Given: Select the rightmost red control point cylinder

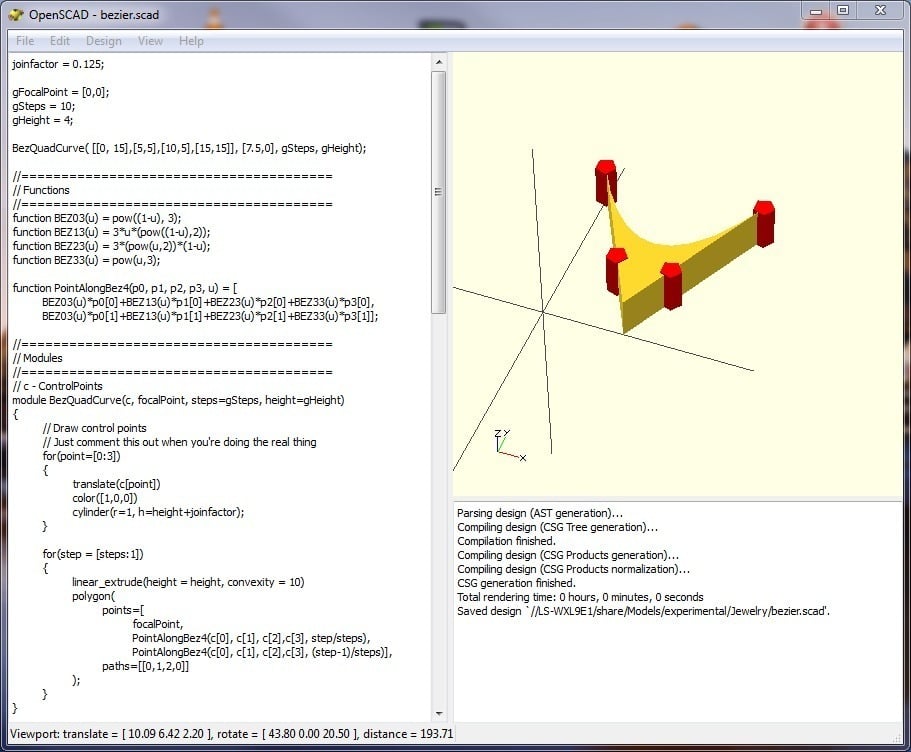Looking at the screenshot, I should (x=764, y=223).
